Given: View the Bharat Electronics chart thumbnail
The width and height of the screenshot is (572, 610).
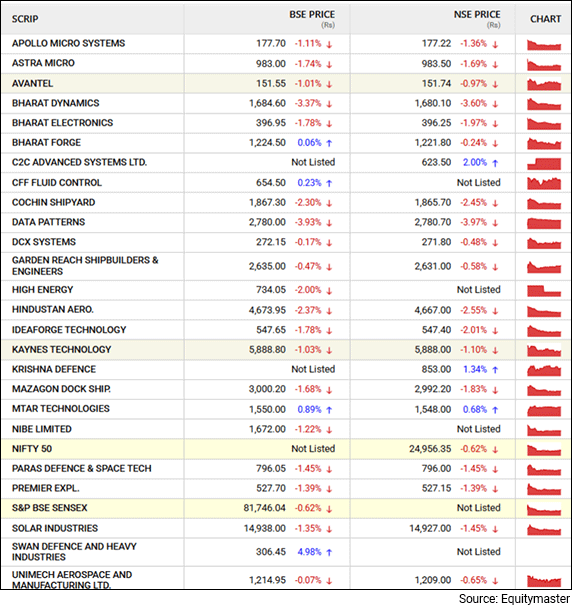Looking at the screenshot, I should [x=544, y=124].
